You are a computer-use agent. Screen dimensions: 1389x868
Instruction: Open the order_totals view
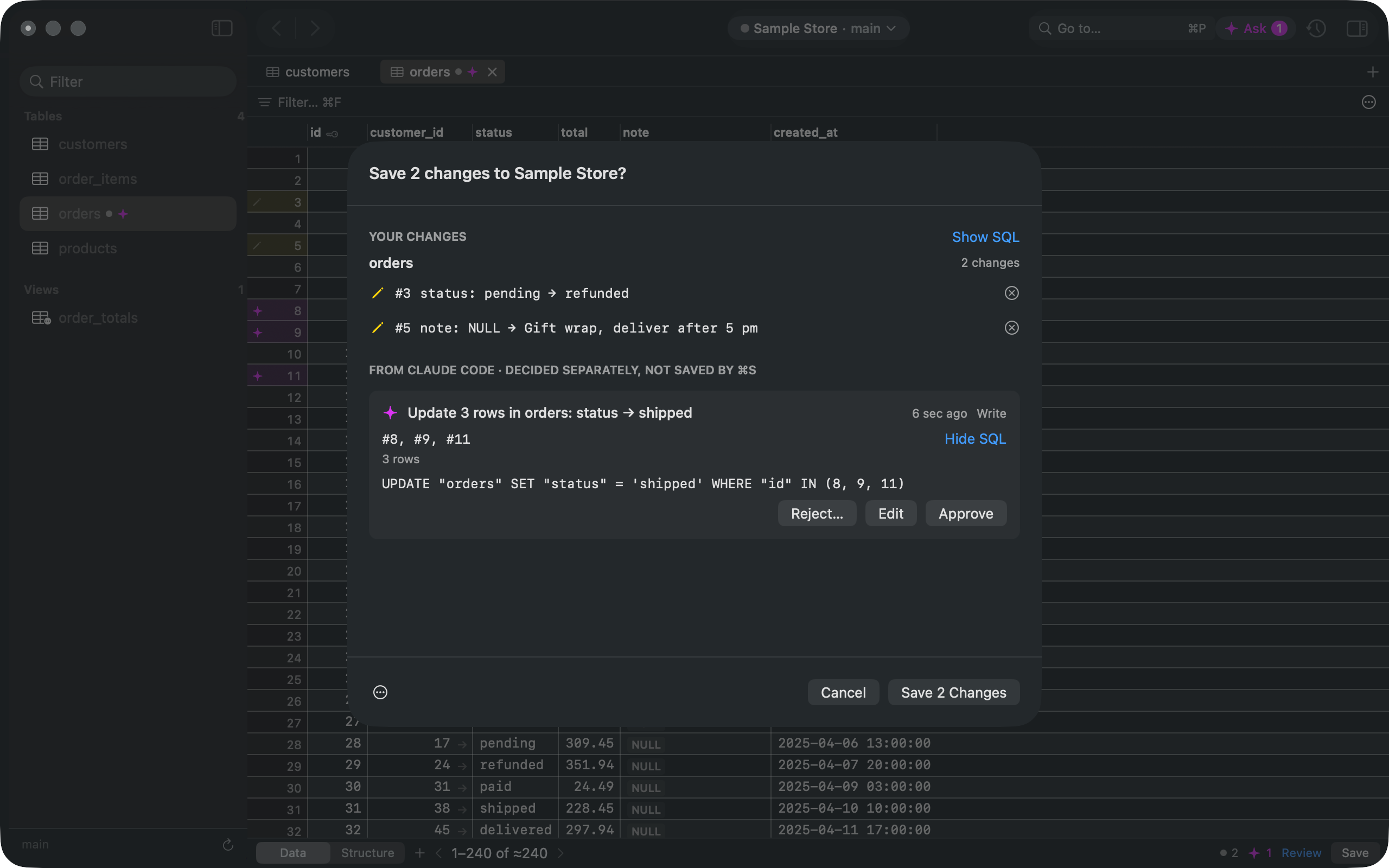tap(128, 317)
